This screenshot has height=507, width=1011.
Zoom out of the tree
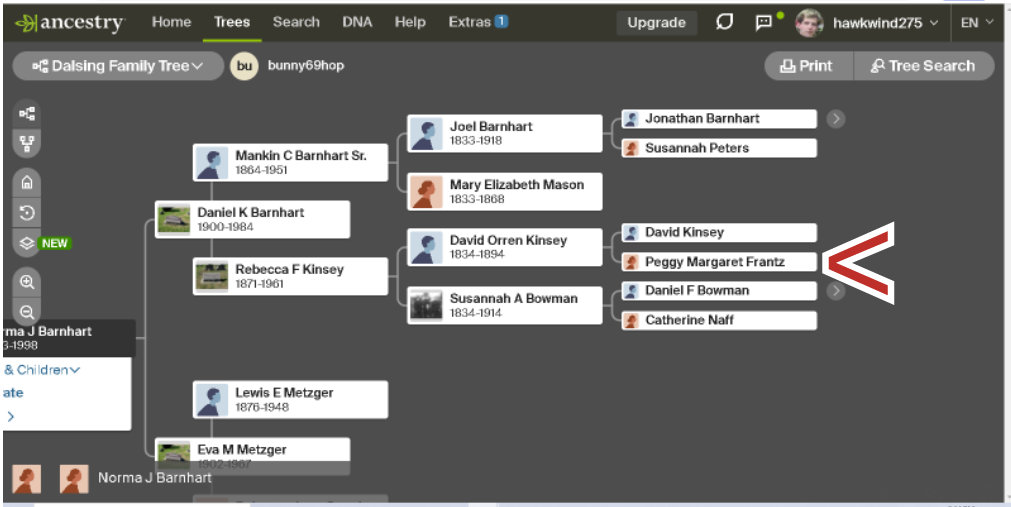[x=27, y=311]
